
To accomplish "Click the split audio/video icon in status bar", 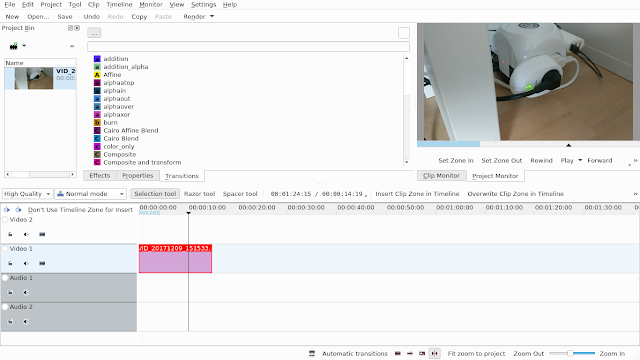I will click(x=312, y=353).
